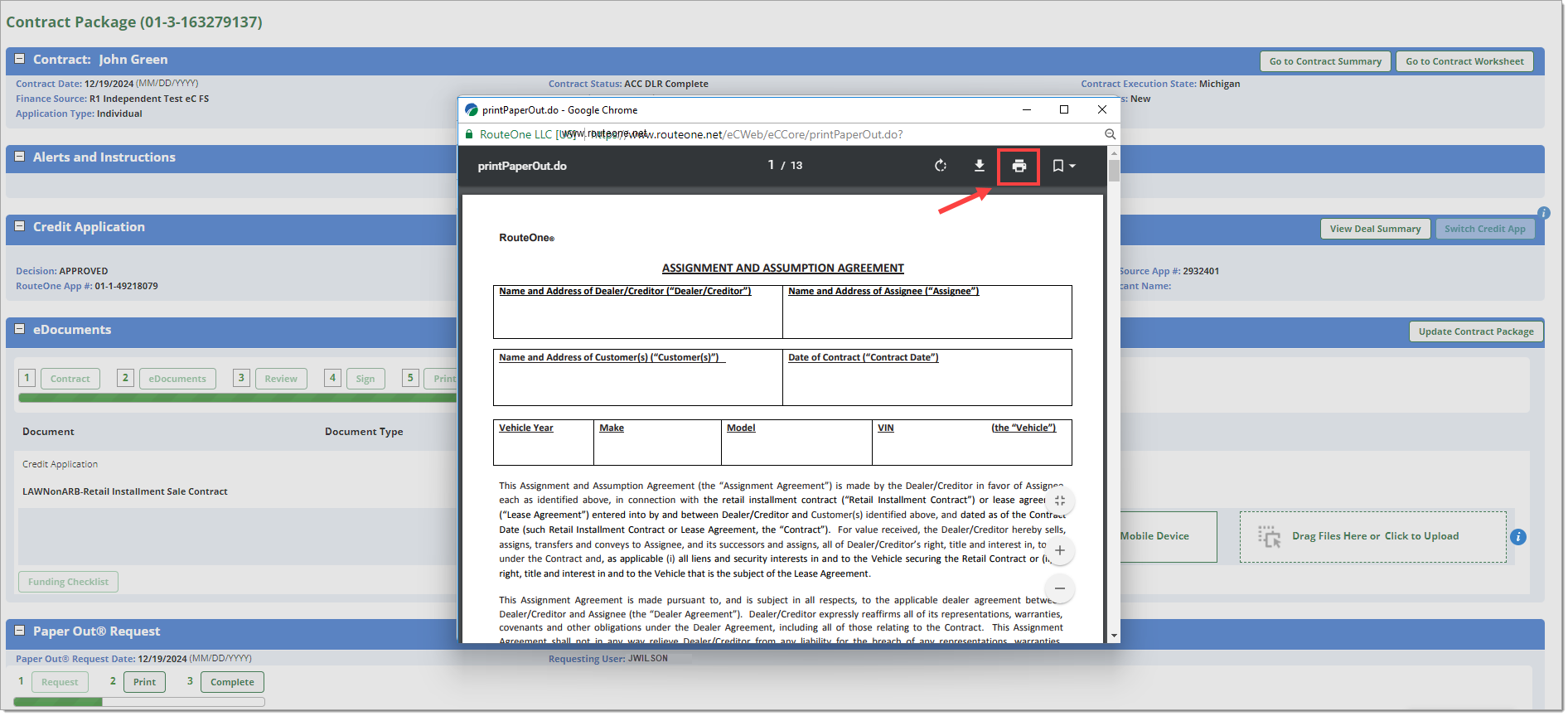
Task: Collapse the Paper Out Request section
Action: coord(20,631)
